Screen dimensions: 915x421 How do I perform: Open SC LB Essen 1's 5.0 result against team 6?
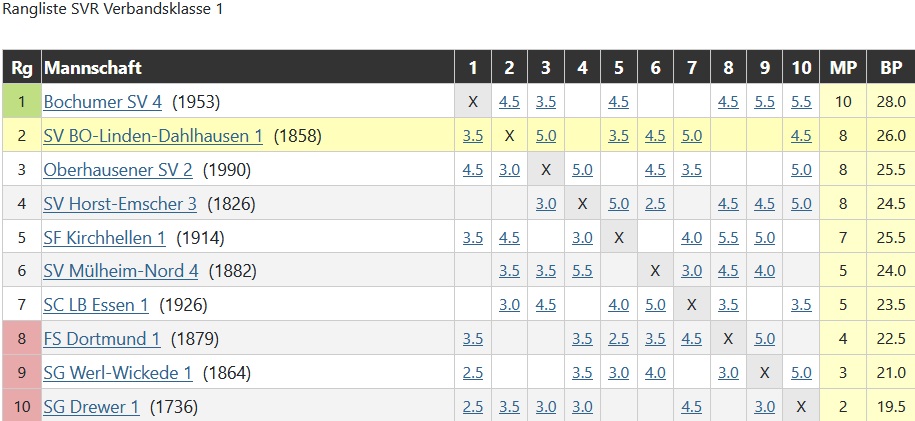pyautogui.click(x=655, y=305)
